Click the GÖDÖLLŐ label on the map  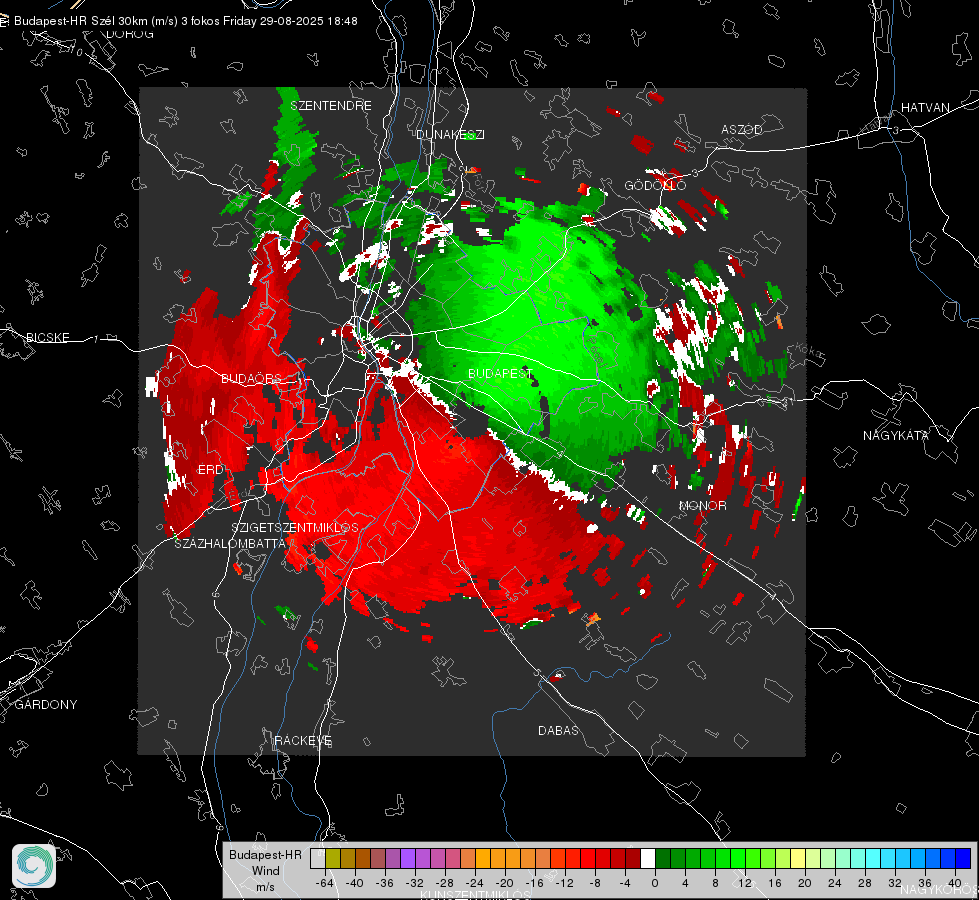click(655, 185)
